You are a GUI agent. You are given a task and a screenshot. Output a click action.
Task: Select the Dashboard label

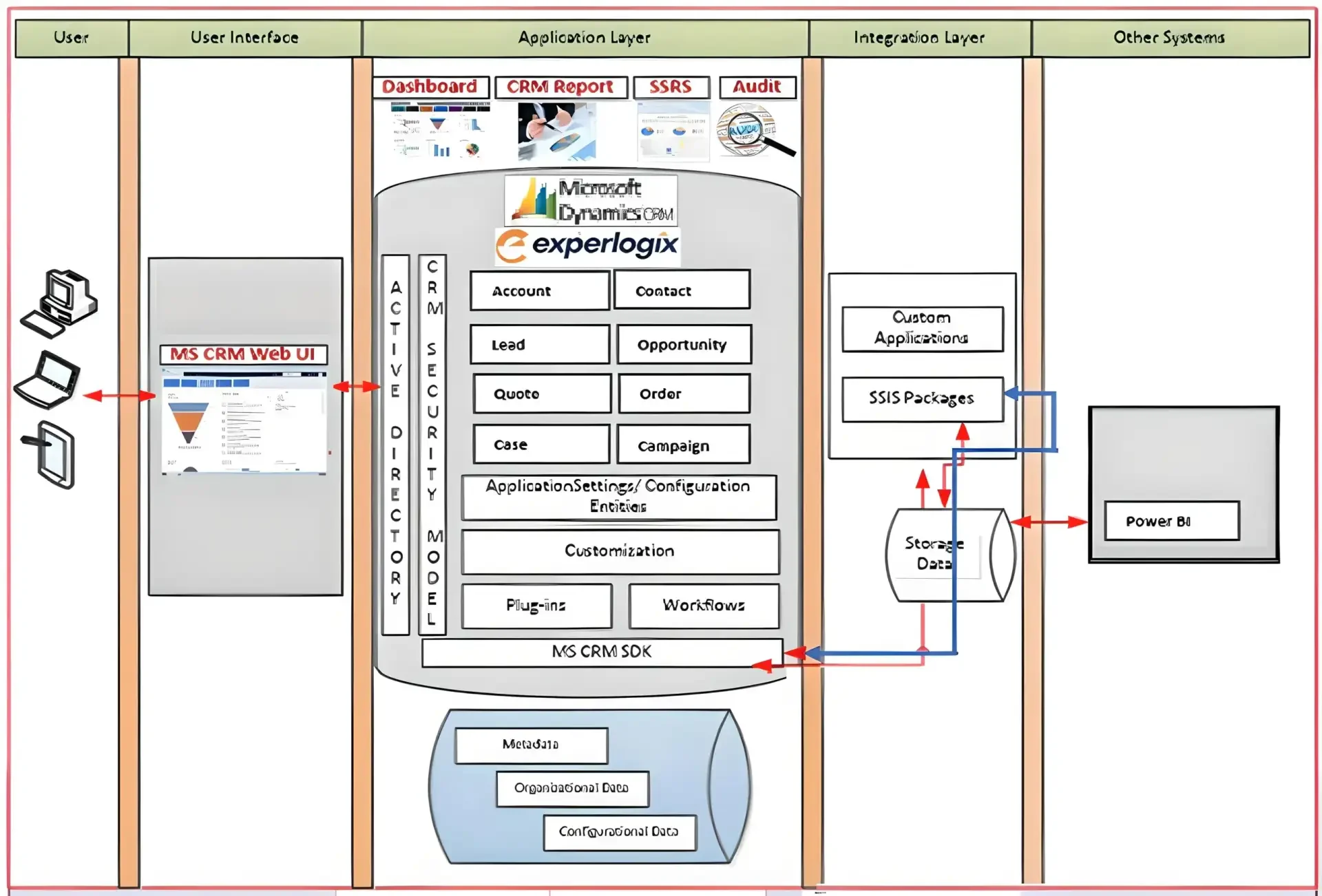(x=430, y=87)
